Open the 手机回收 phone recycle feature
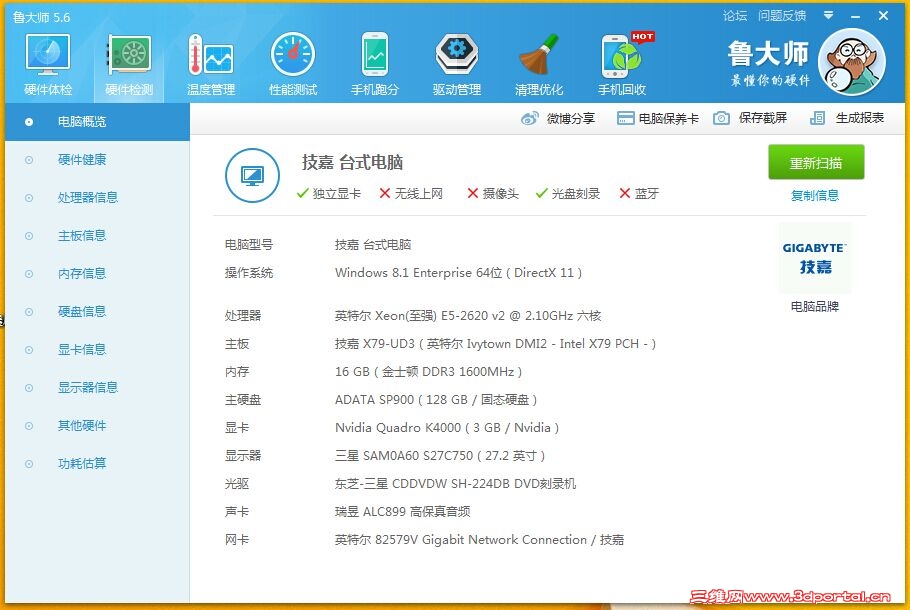 pos(620,62)
